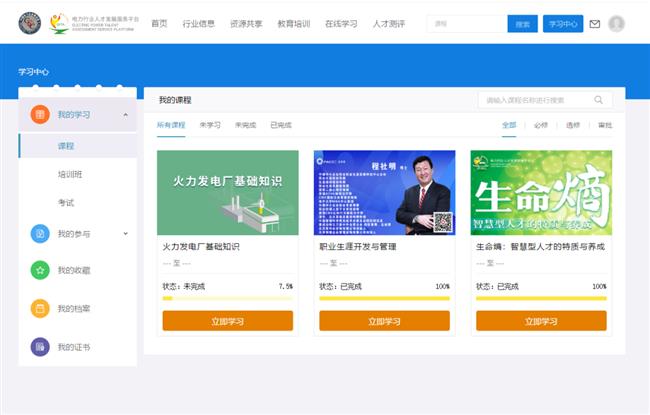Expand the 我的参与 section chevron
The image size is (650, 415).
[x=125, y=234]
